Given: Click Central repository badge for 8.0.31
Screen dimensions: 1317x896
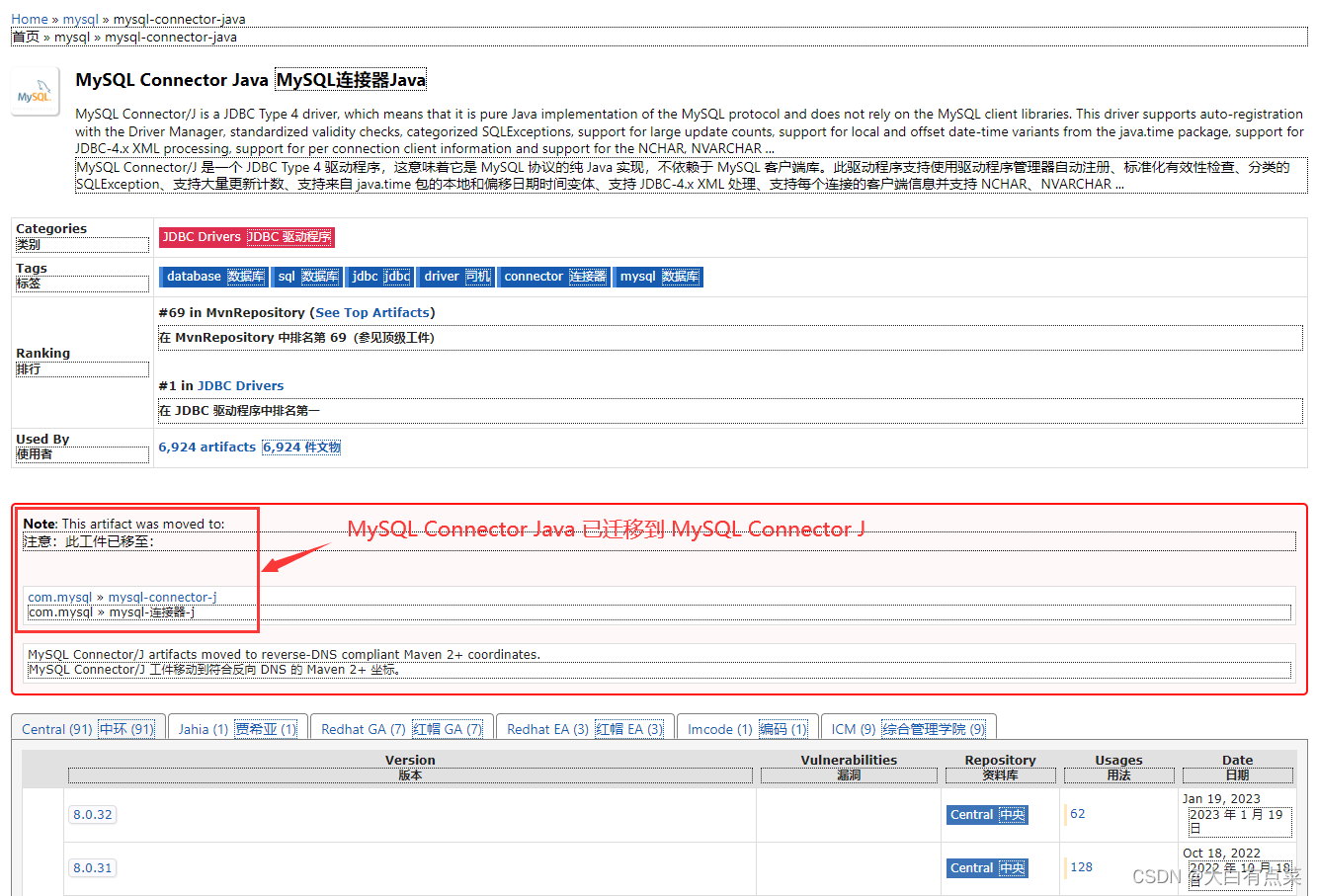Looking at the screenshot, I should [x=987, y=868].
